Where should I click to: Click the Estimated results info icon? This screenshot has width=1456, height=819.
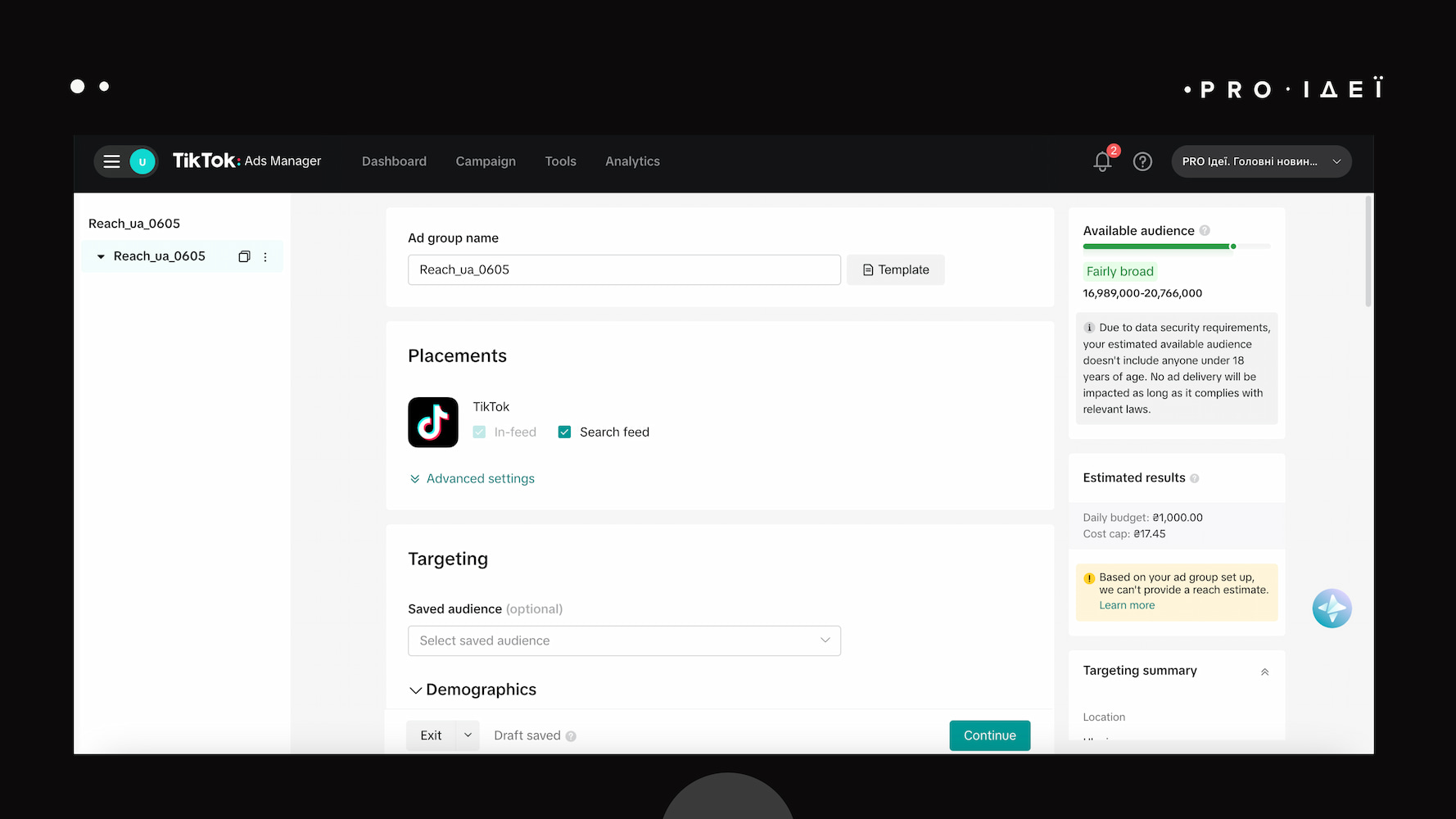(x=1195, y=478)
